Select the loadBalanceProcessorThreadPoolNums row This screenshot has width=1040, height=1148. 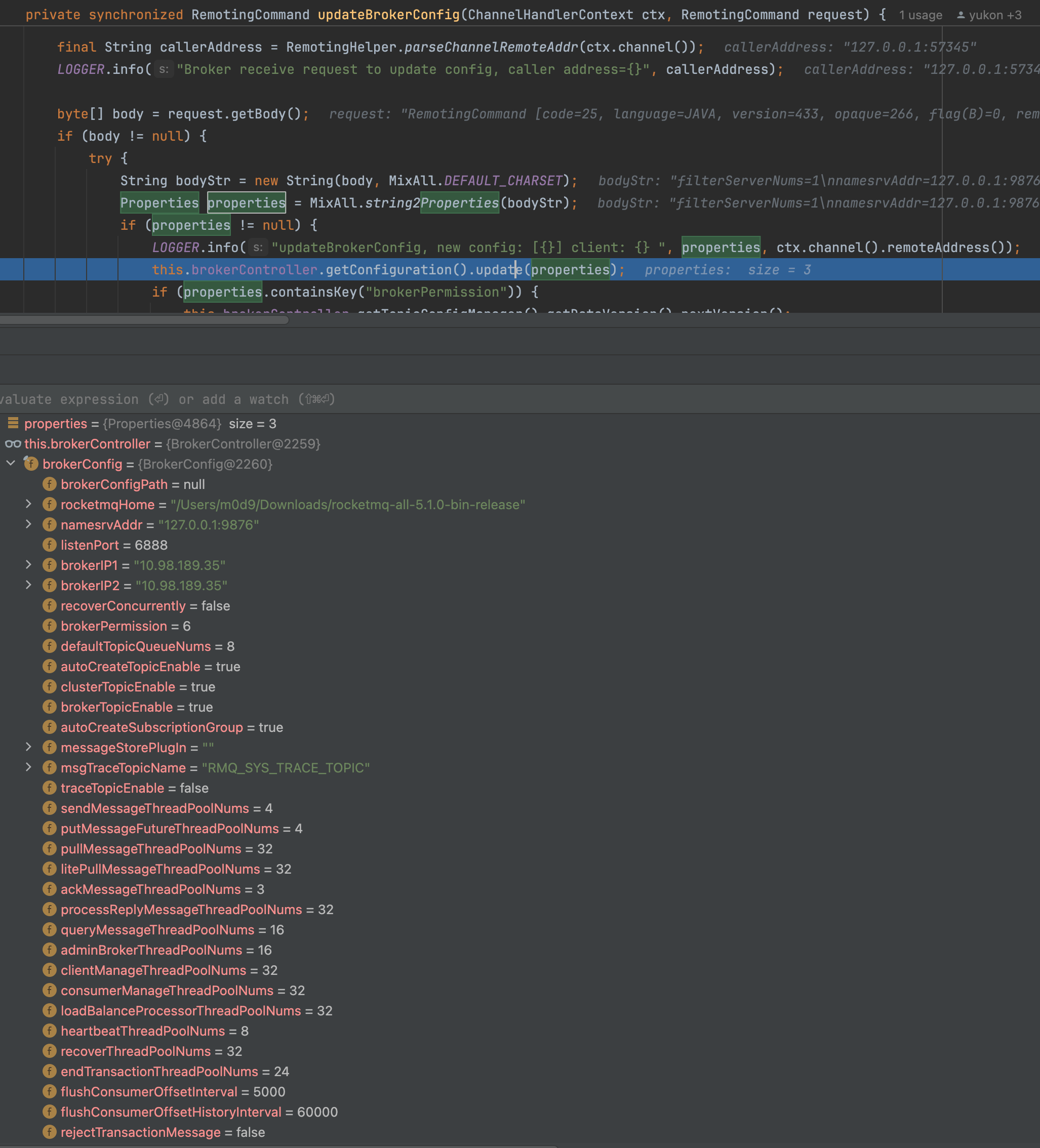(x=520, y=1010)
